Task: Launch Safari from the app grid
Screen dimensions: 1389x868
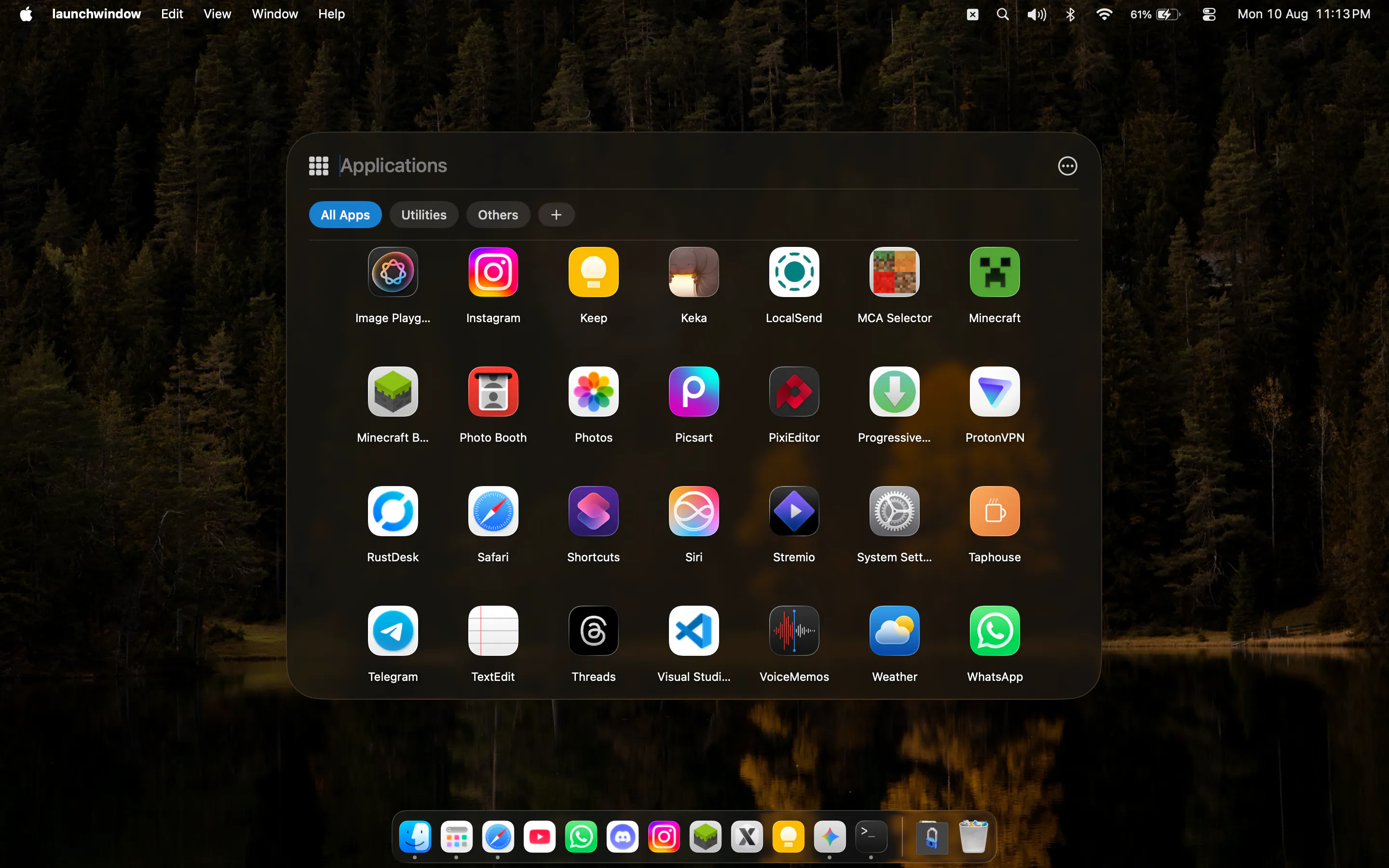Action: [493, 511]
